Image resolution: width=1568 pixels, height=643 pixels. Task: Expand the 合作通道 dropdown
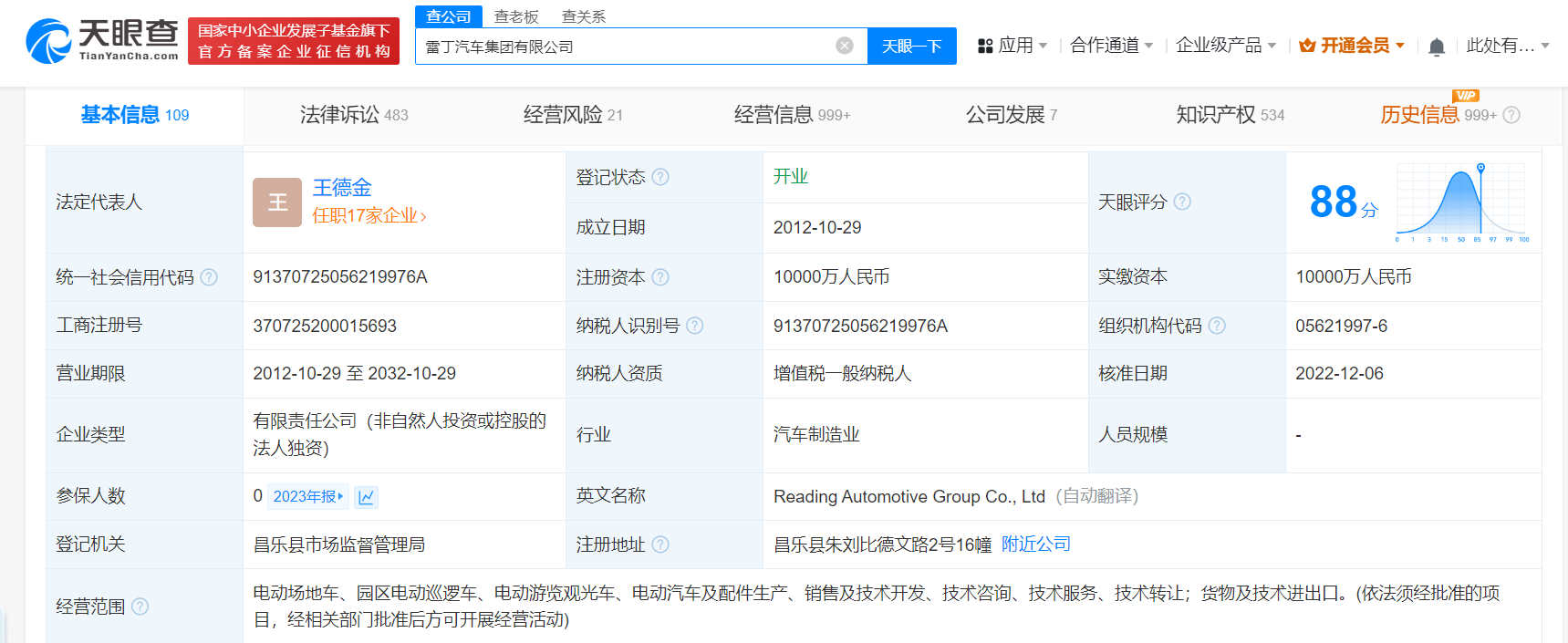[1111, 46]
